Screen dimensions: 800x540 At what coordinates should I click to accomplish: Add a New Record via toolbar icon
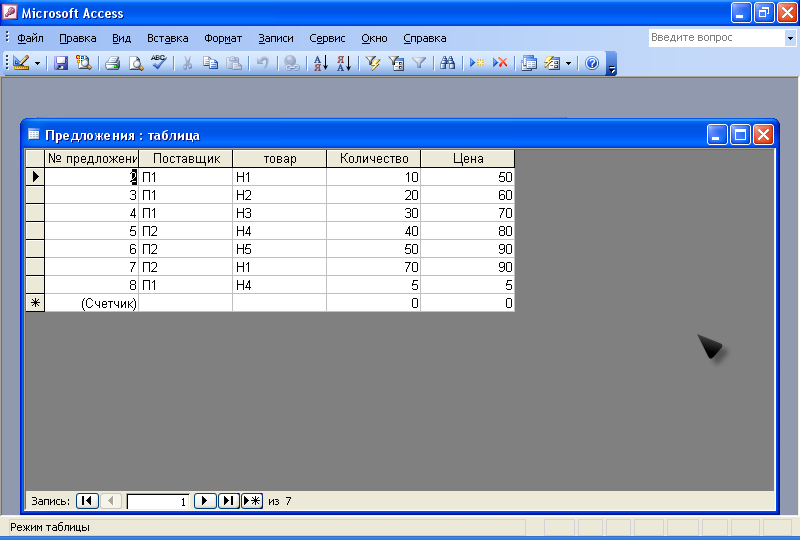[477, 63]
